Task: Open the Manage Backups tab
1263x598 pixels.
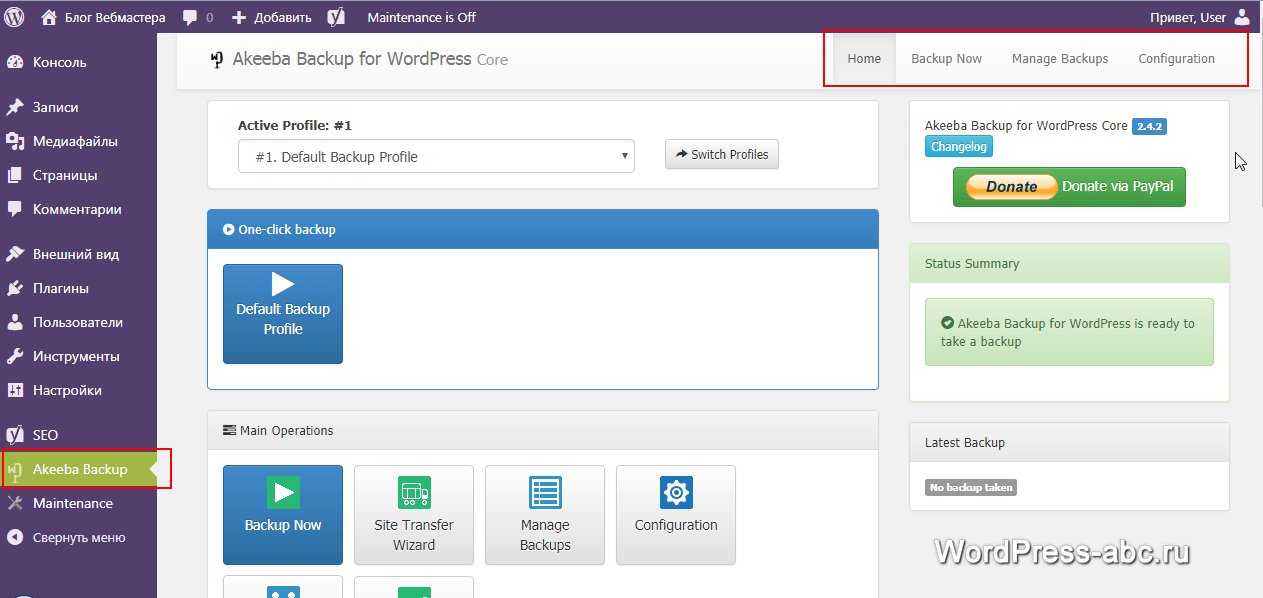Action: (1060, 58)
